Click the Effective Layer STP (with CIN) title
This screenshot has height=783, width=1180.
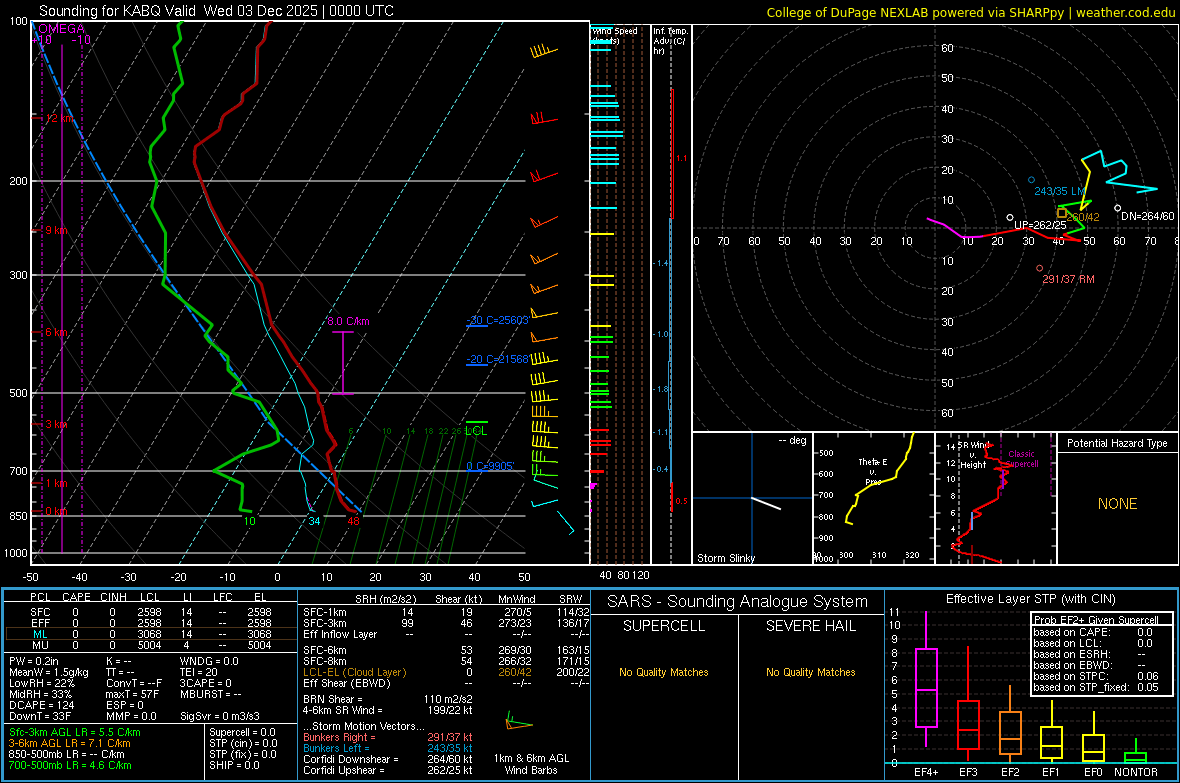(1031, 599)
